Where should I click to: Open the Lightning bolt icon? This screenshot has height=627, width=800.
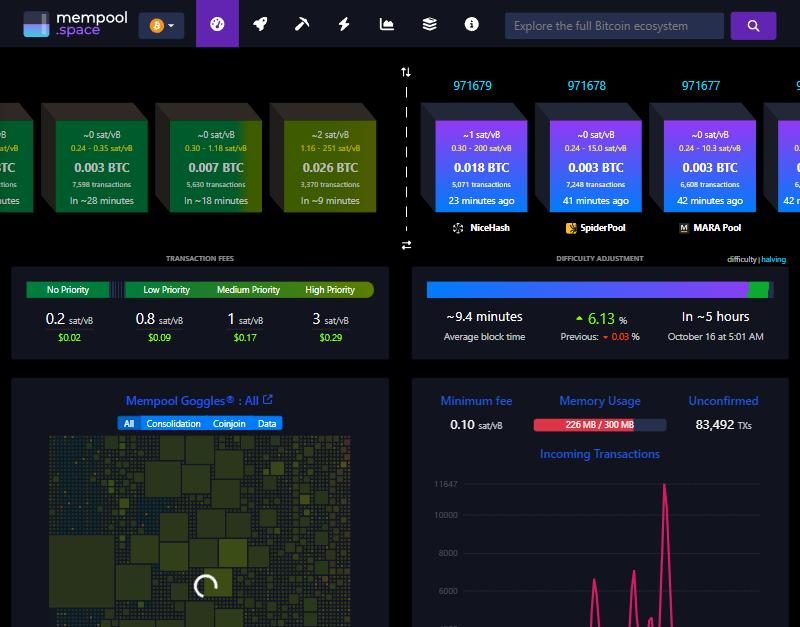pyautogui.click(x=344, y=24)
